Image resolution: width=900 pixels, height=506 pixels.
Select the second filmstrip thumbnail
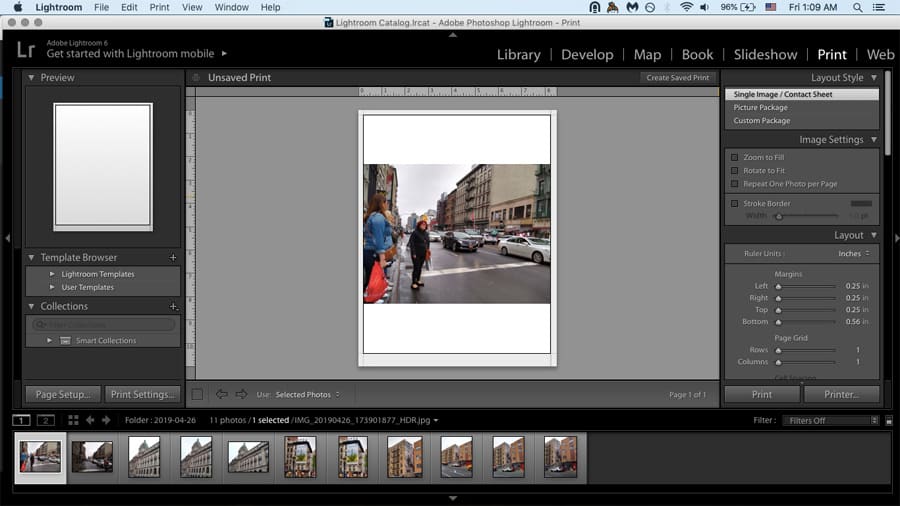pos(92,457)
